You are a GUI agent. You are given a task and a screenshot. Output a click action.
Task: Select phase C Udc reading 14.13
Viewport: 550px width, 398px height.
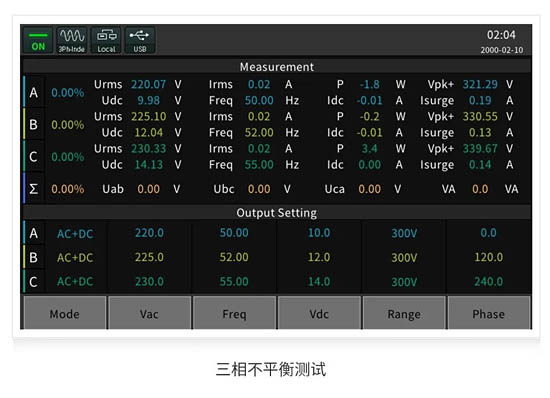[x=148, y=165]
